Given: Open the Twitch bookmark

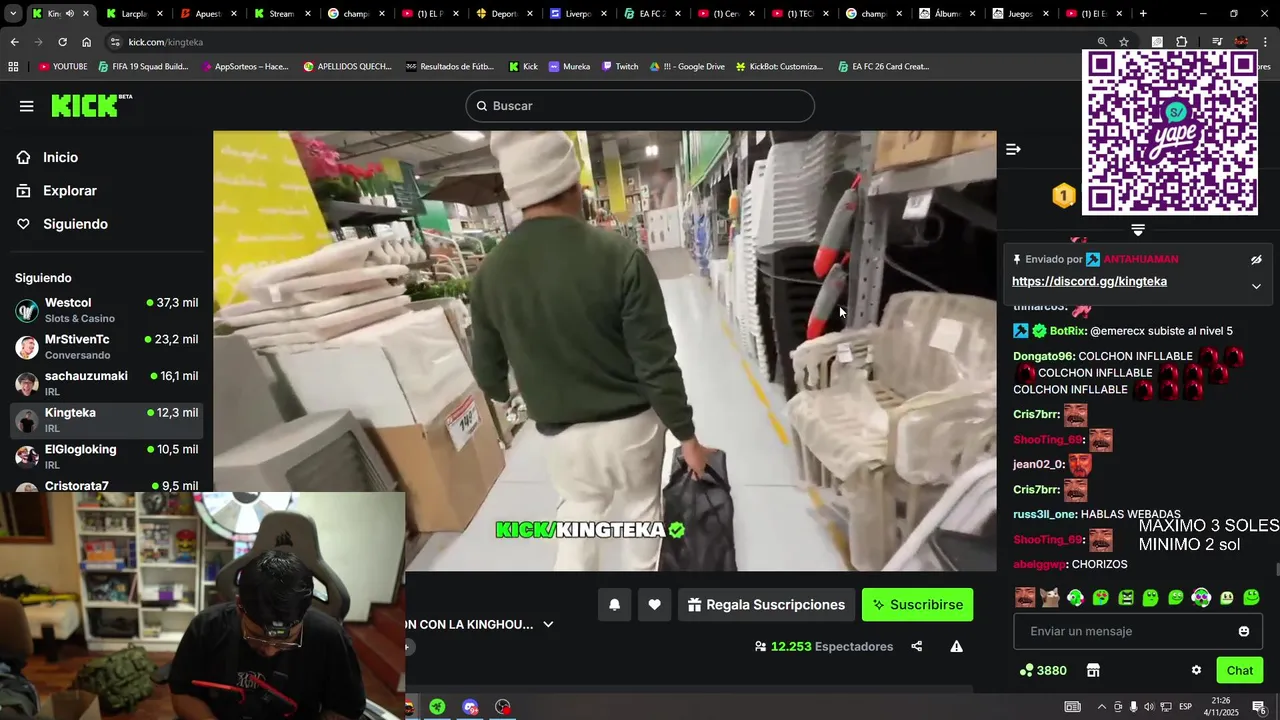Looking at the screenshot, I should click(x=620, y=66).
